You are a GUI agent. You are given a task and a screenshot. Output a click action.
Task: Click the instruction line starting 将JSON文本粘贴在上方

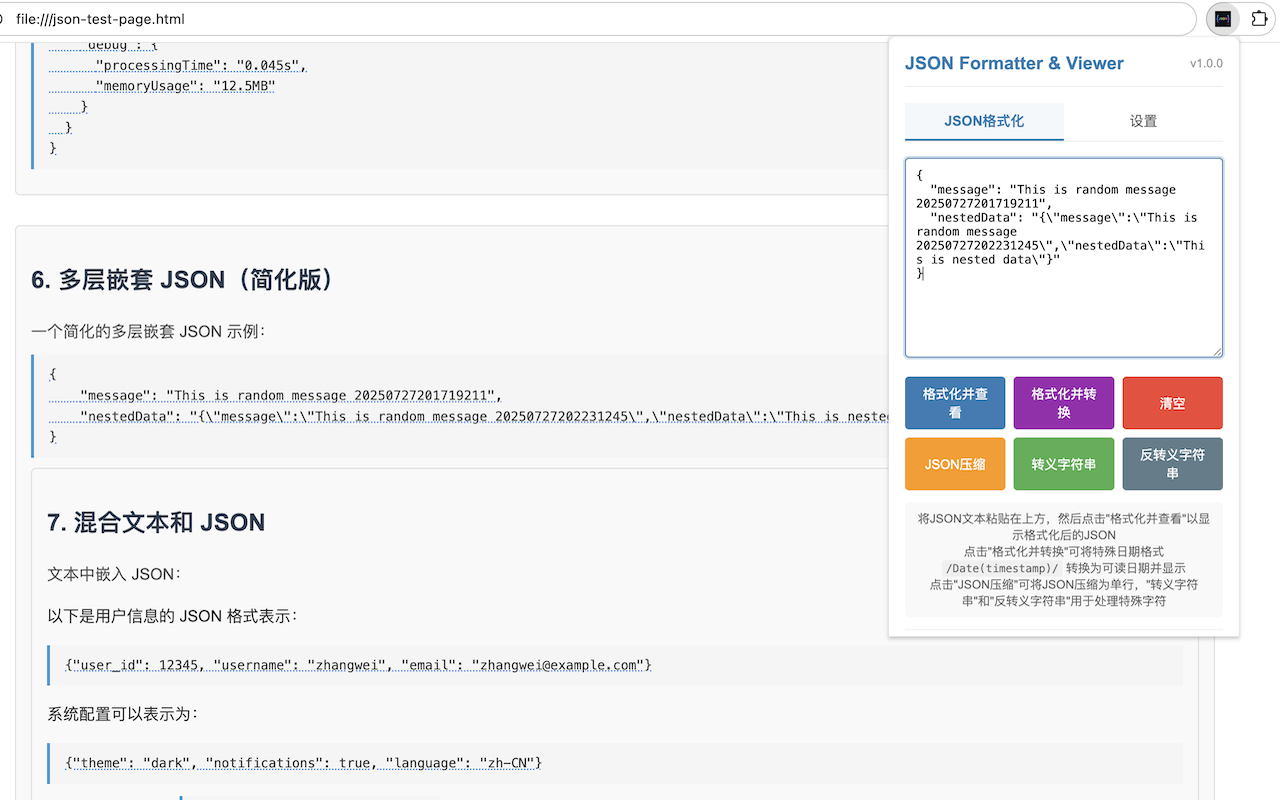pos(1064,527)
